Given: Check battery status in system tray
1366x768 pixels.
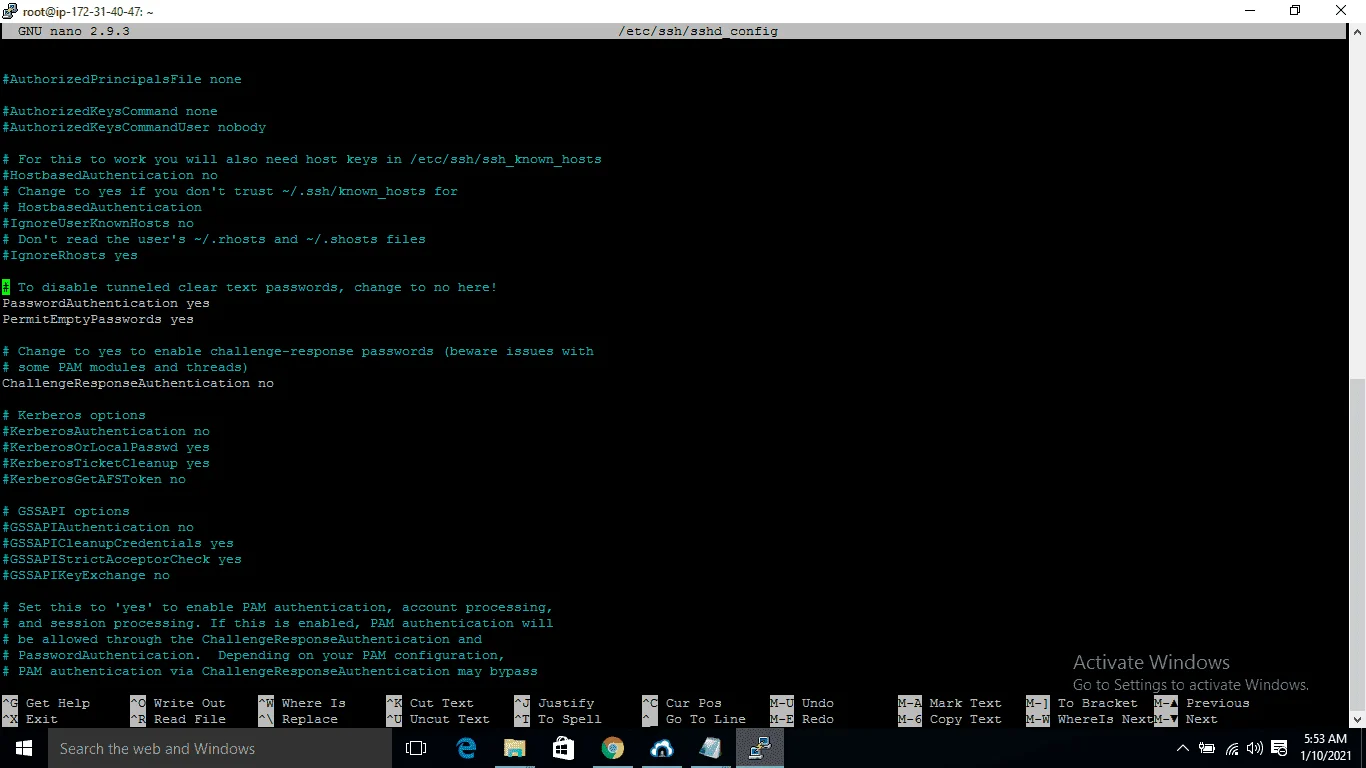Looking at the screenshot, I should (1207, 748).
